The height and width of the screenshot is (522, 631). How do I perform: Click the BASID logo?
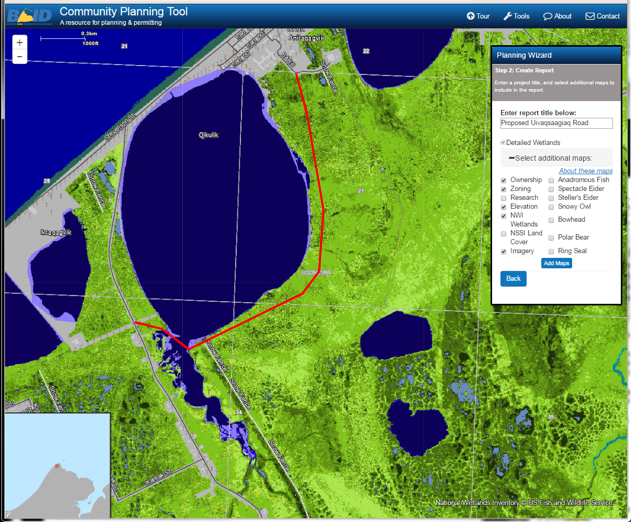[x=28, y=14]
